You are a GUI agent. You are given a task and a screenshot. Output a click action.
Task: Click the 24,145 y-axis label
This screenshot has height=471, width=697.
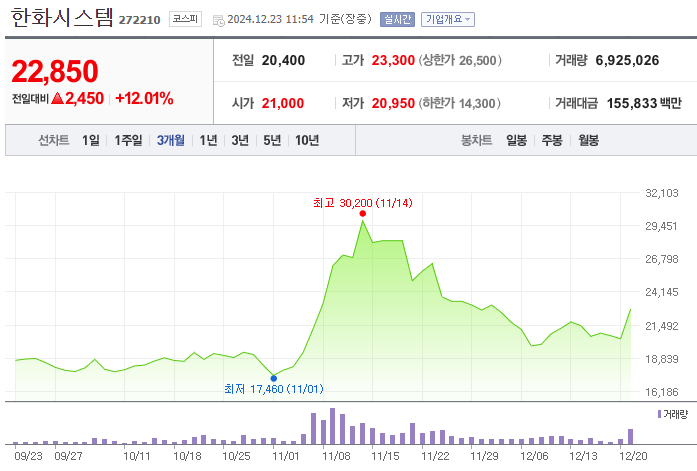662,292
